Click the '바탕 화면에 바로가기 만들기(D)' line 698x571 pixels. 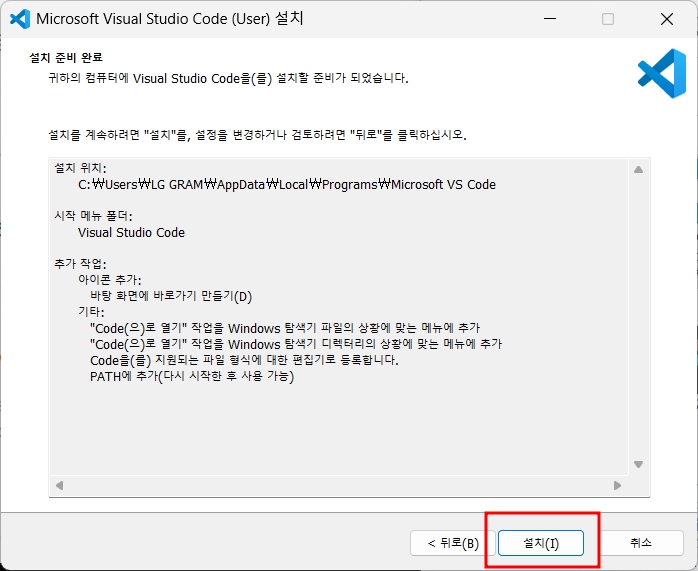tap(171, 296)
